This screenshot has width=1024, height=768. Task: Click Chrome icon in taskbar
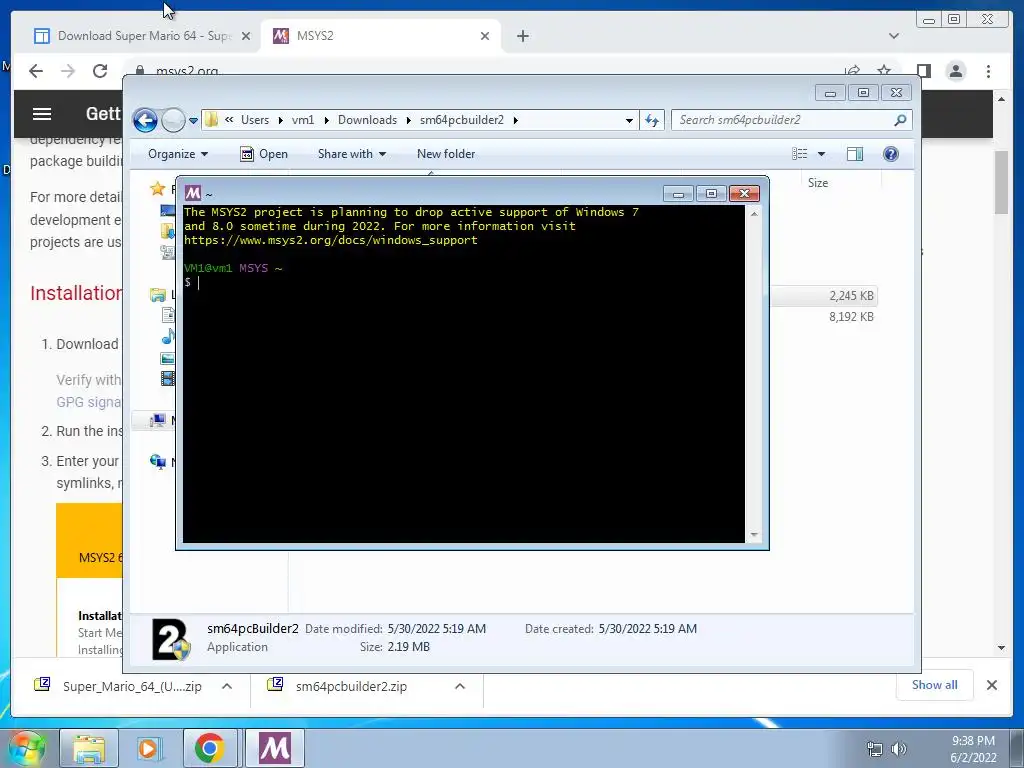[209, 748]
